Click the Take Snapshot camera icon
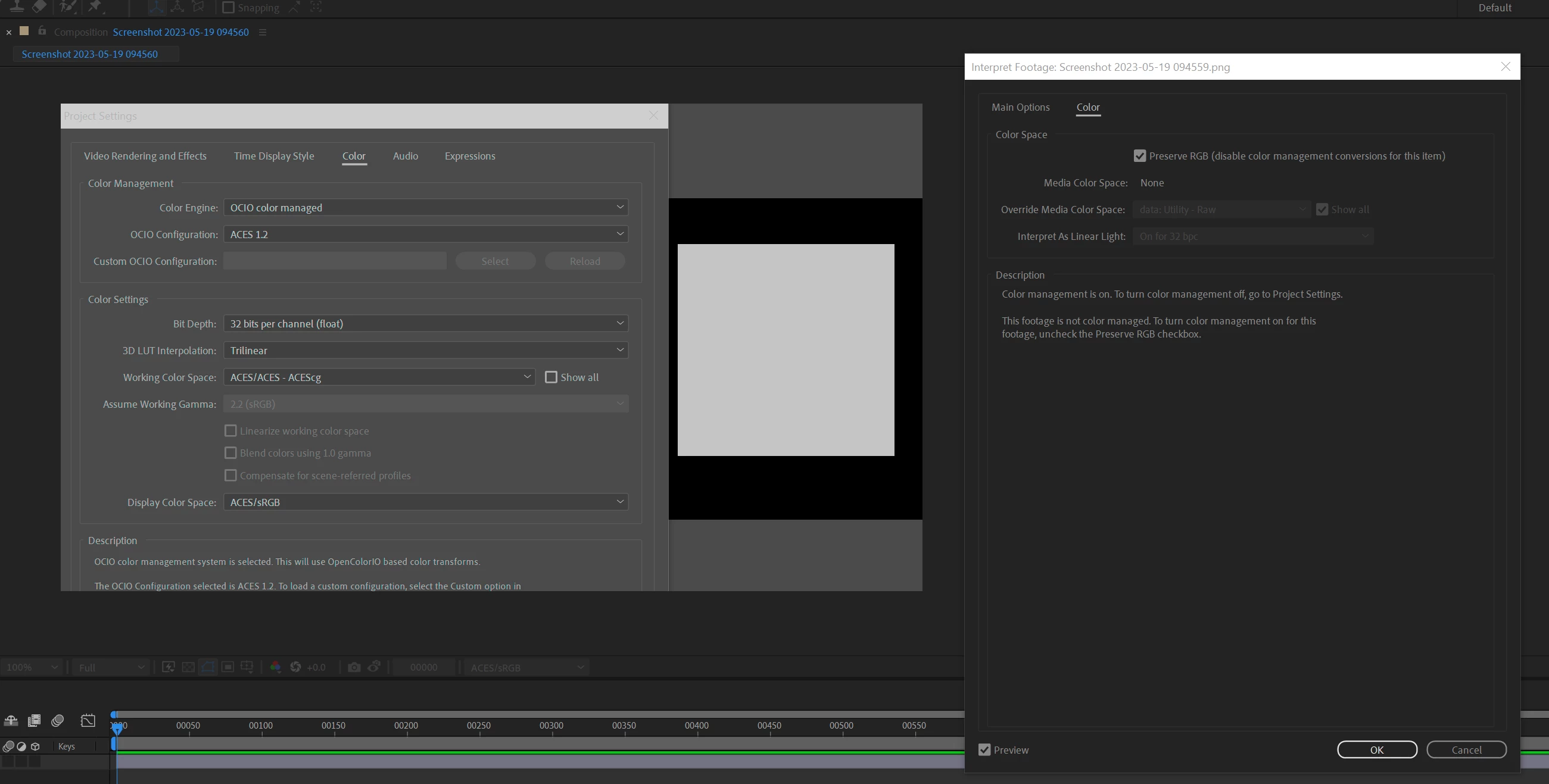The width and height of the screenshot is (1549, 784). (x=354, y=667)
